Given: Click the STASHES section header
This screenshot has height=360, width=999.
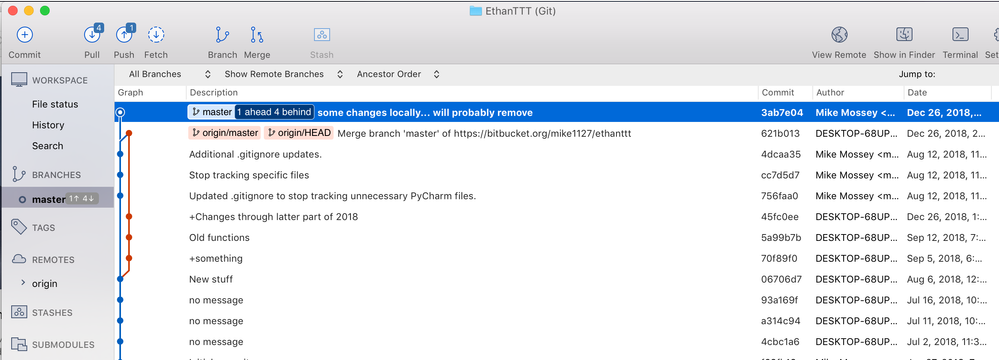Looking at the screenshot, I should 52,313.
